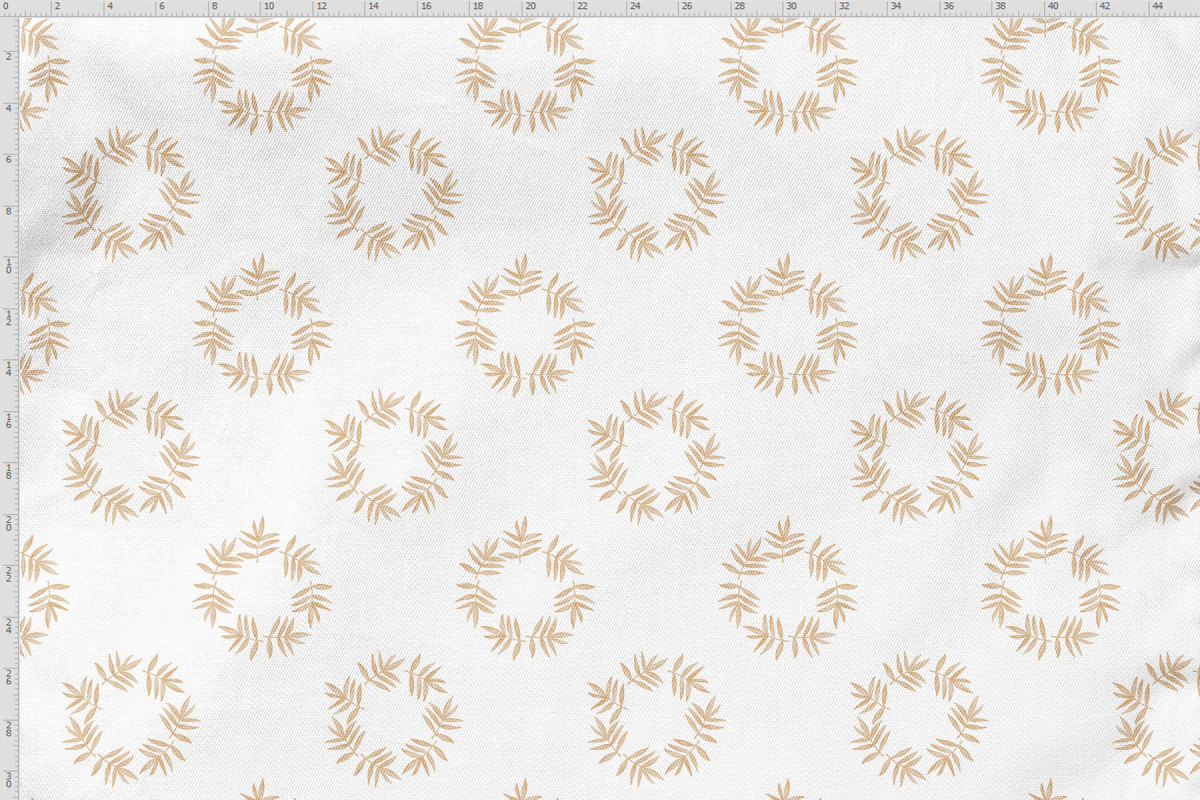The image size is (1200, 800).
Task: Click the 40 label on the top ruler
Action: (1053, 6)
